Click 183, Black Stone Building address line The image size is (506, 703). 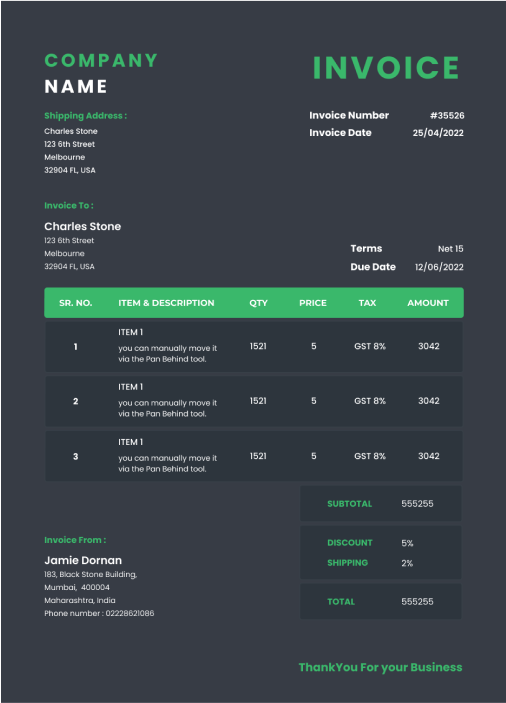coord(91,574)
